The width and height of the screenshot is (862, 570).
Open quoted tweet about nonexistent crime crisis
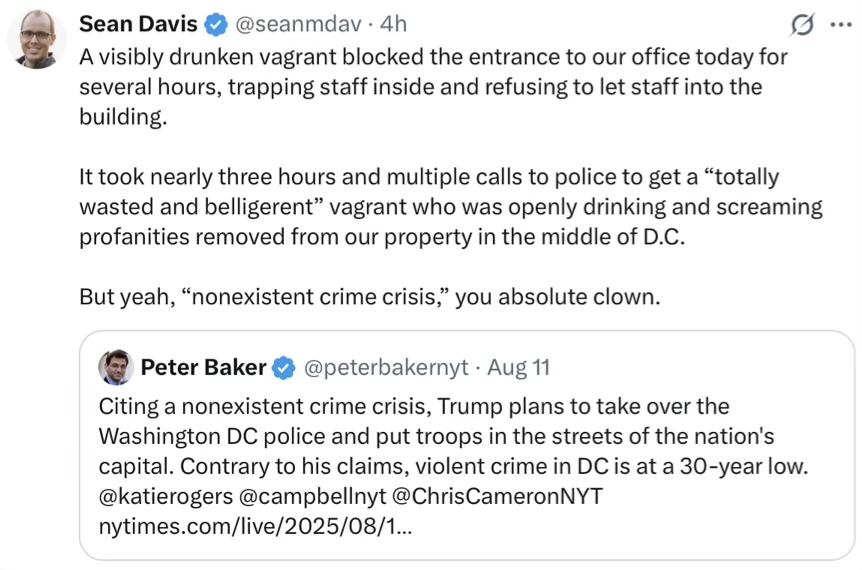[467, 445]
